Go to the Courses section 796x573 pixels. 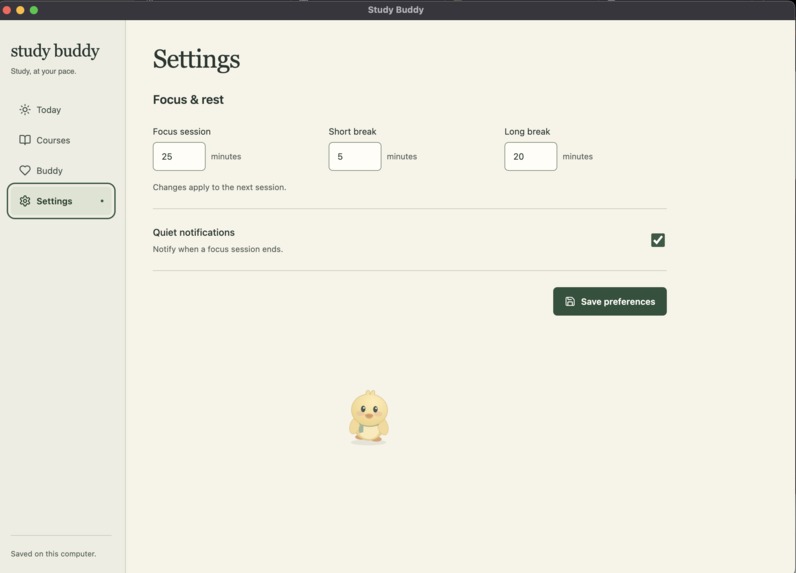pos(61,140)
